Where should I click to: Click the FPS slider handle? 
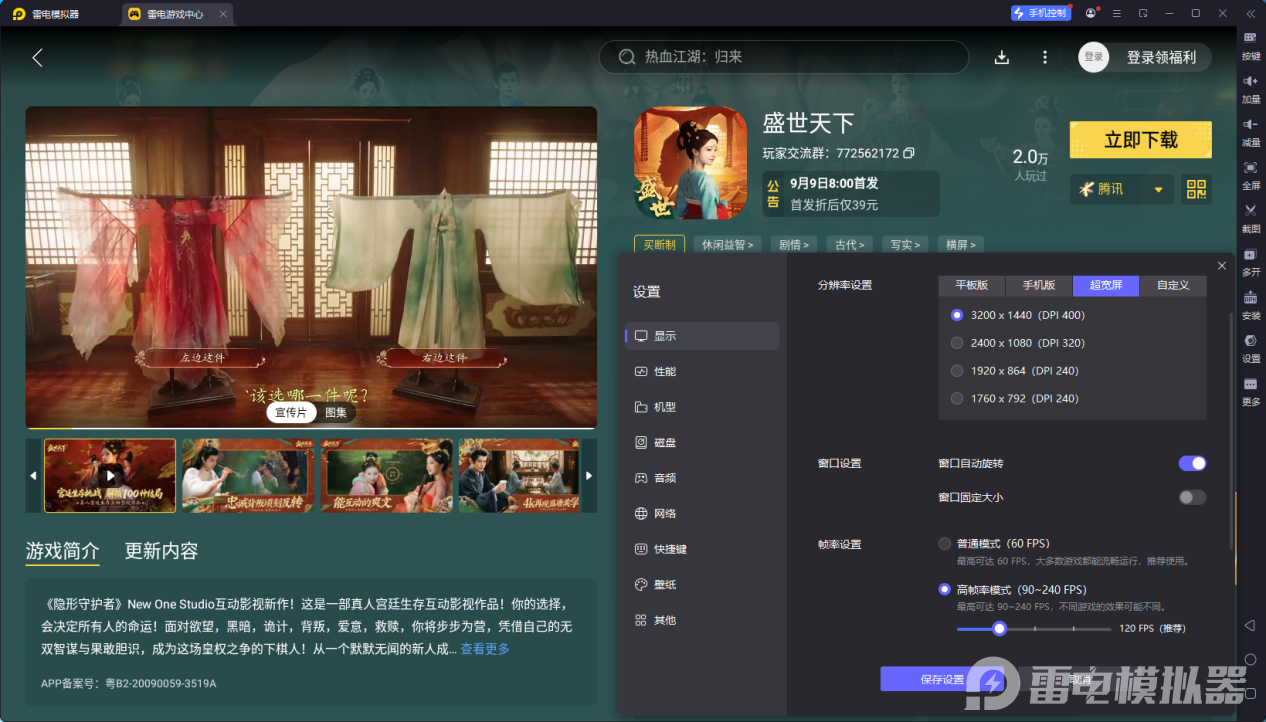(999, 628)
